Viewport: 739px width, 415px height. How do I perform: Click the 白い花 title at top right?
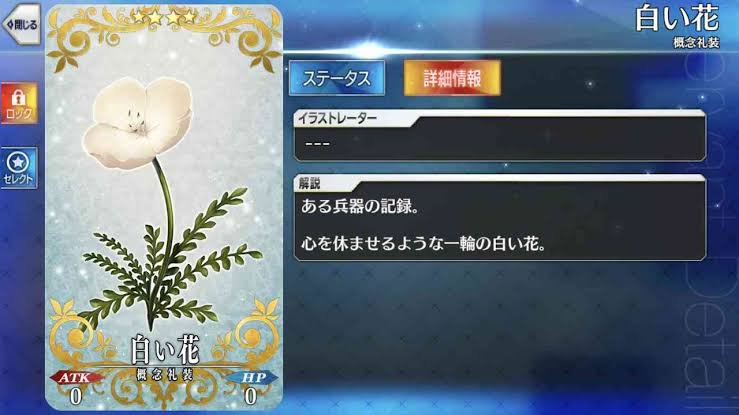click(677, 18)
